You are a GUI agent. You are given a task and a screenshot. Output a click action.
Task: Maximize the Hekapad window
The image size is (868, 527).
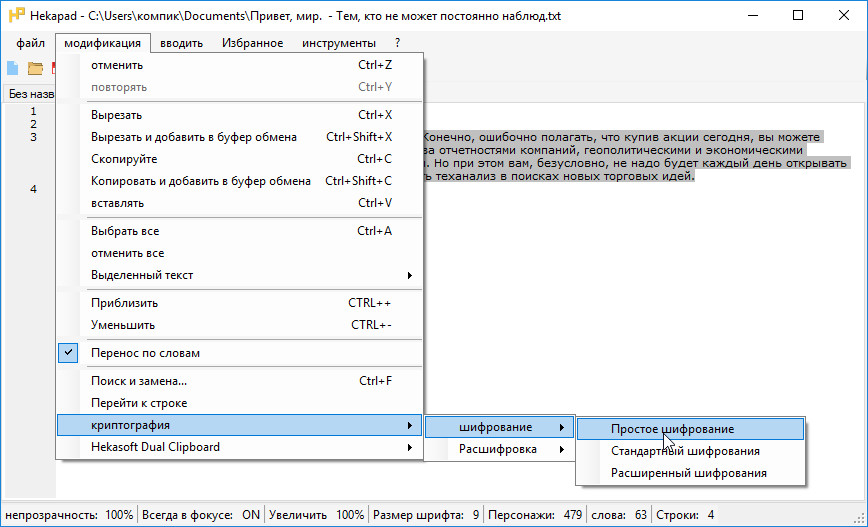798,16
